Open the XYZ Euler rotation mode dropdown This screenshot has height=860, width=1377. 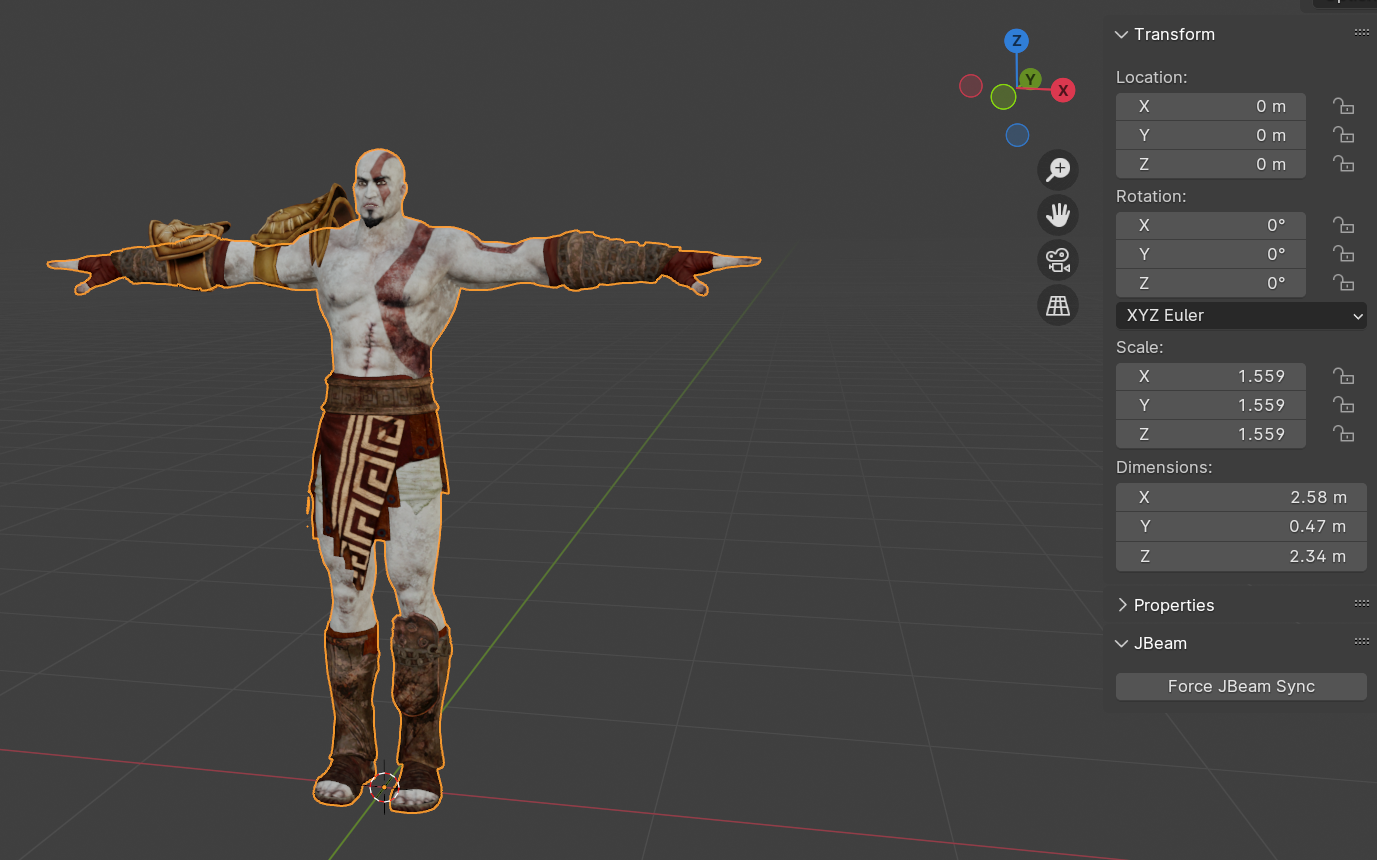1241,315
